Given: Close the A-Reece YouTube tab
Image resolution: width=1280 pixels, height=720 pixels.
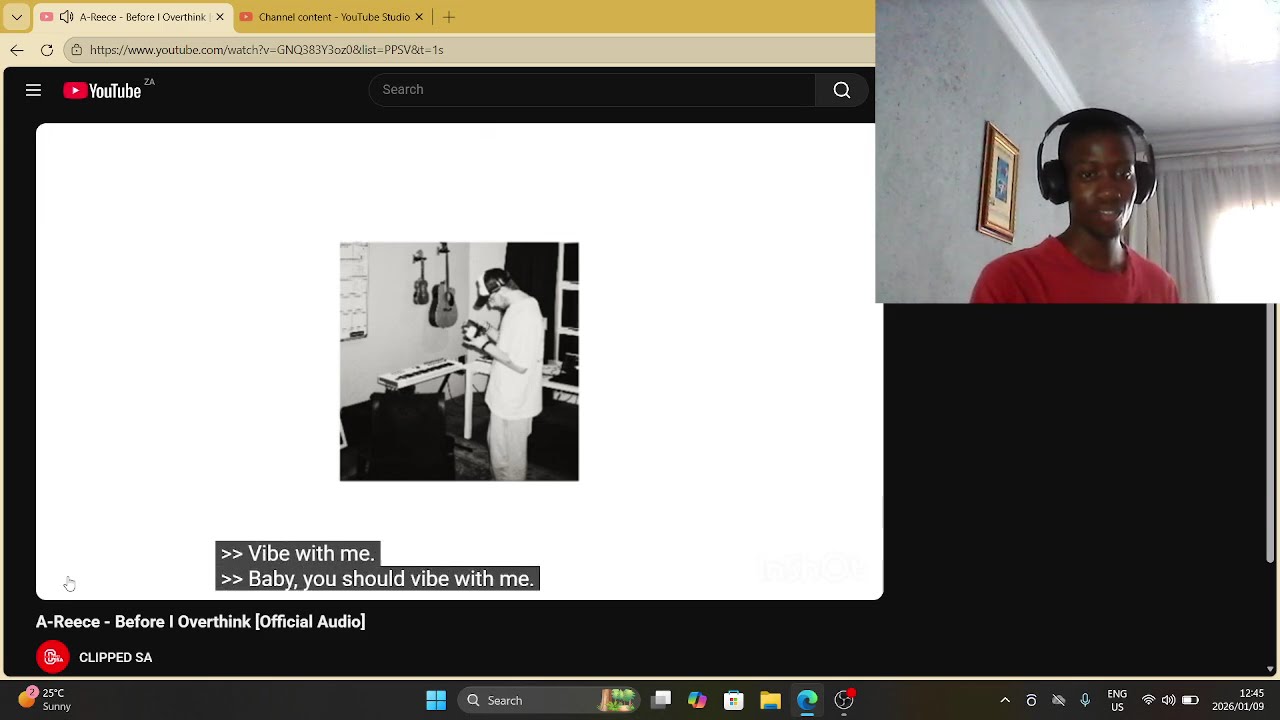Looking at the screenshot, I should coord(219,17).
